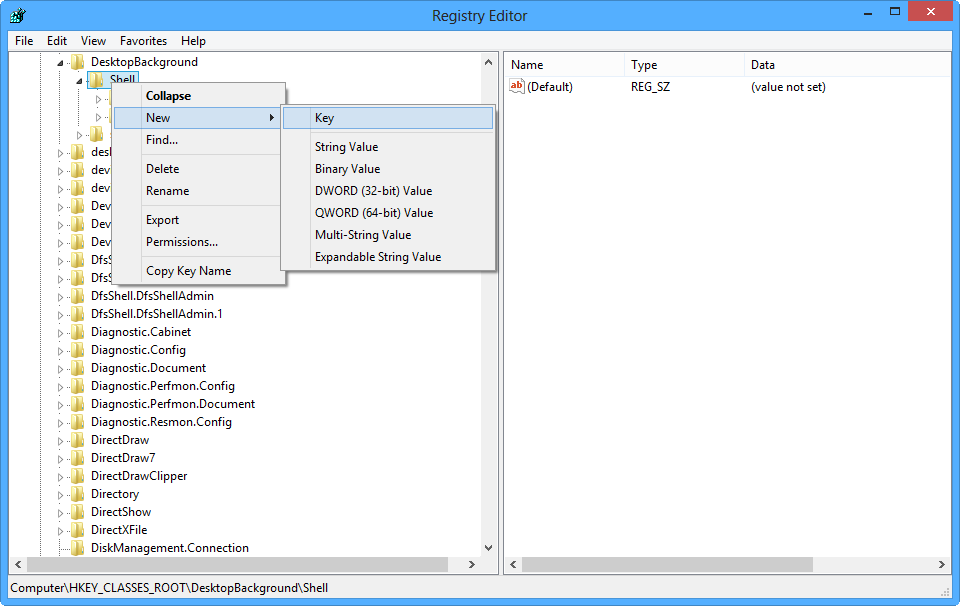Image resolution: width=960 pixels, height=606 pixels.
Task: Click the New context menu entry
Action: tap(199, 118)
